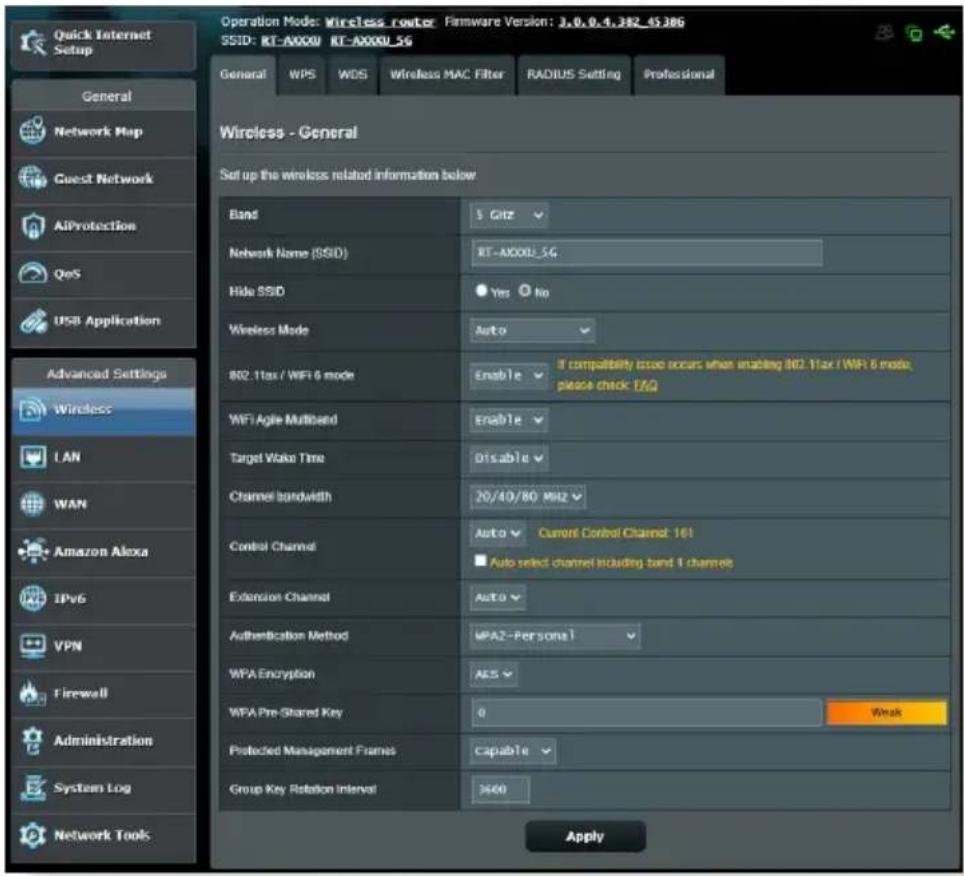
Task: Click the Network Map globe icon
Action: click(x=32, y=130)
